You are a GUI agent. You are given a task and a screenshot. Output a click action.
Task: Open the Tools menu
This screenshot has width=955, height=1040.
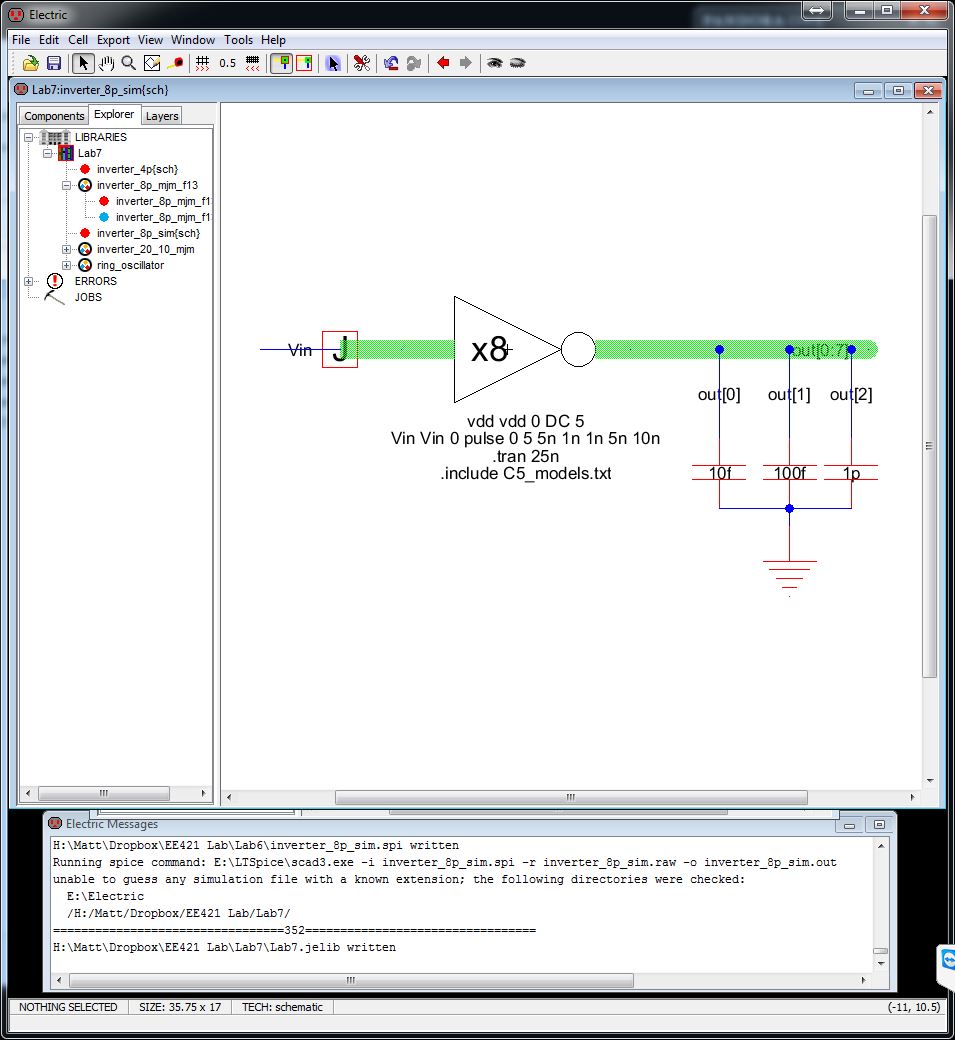[238, 40]
